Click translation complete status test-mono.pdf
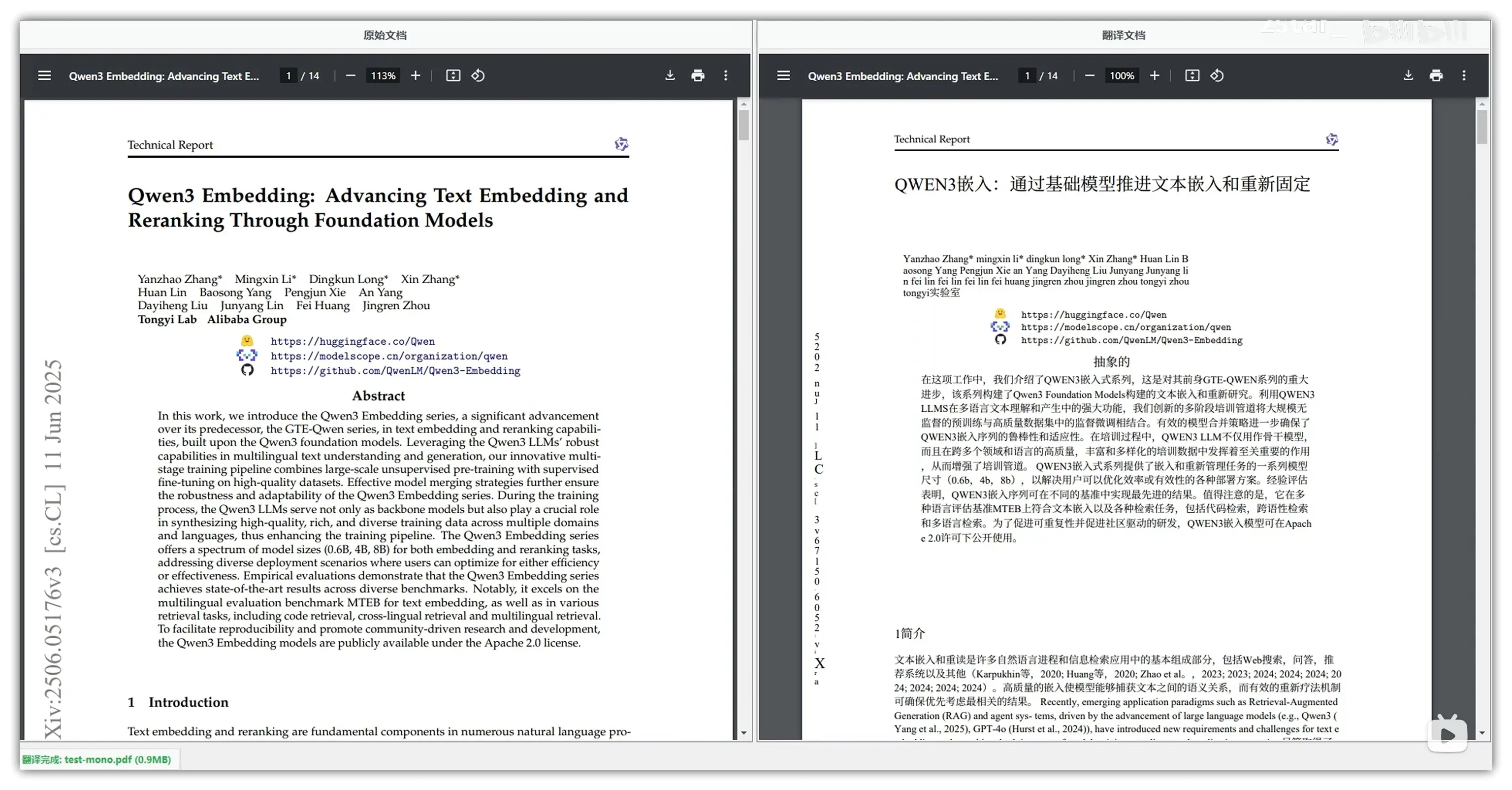This screenshot has height=790, width=1512. click(x=97, y=759)
